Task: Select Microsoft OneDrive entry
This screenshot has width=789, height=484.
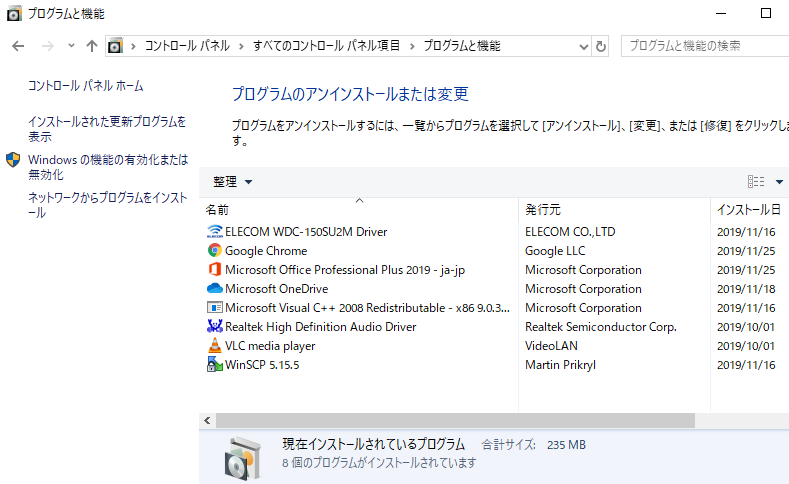Action: pos(276,289)
